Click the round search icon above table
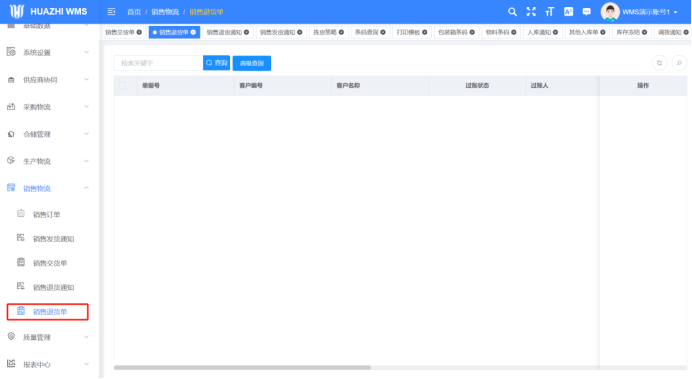 (679, 63)
